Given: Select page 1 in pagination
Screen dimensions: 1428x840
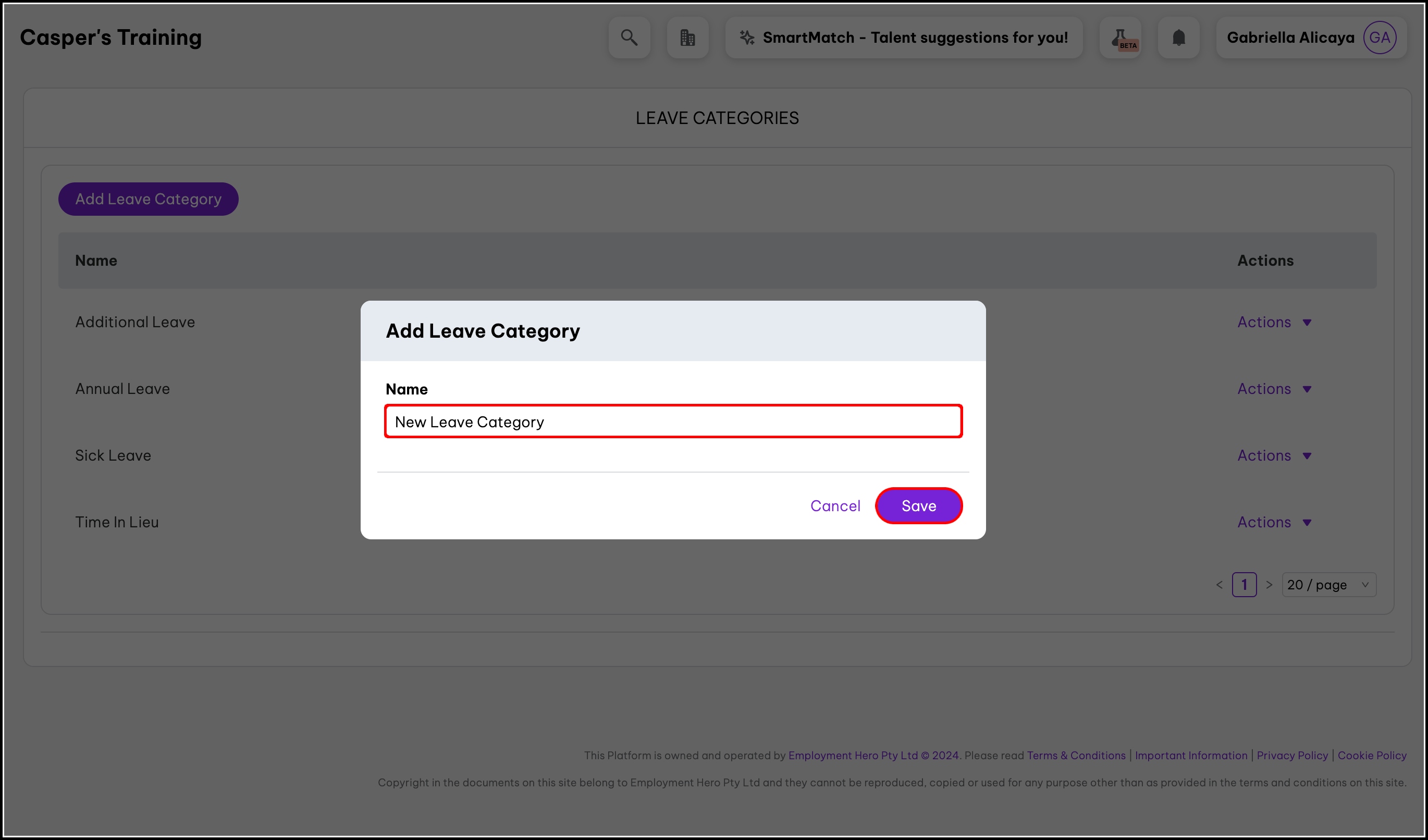Looking at the screenshot, I should (x=1244, y=585).
